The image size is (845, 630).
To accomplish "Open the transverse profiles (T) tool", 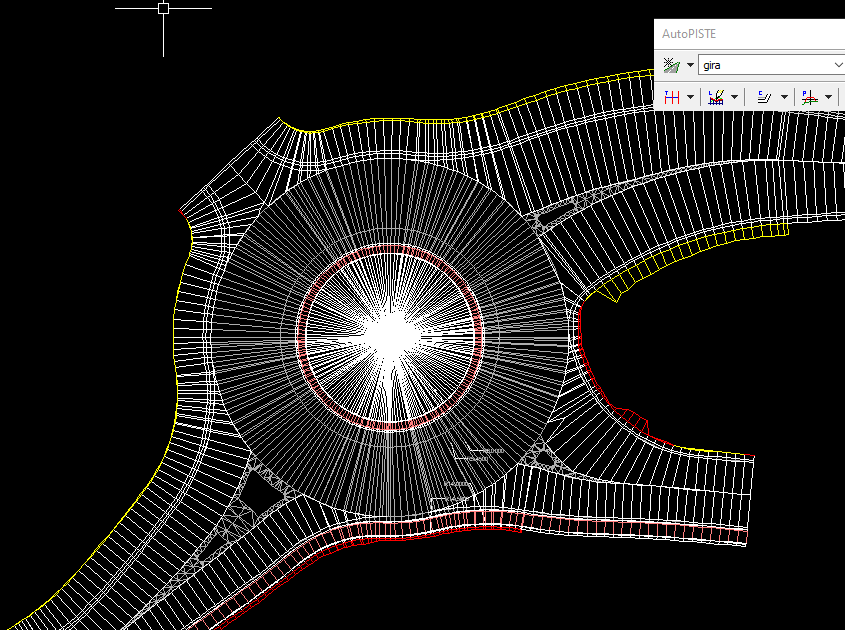I will coord(672,97).
